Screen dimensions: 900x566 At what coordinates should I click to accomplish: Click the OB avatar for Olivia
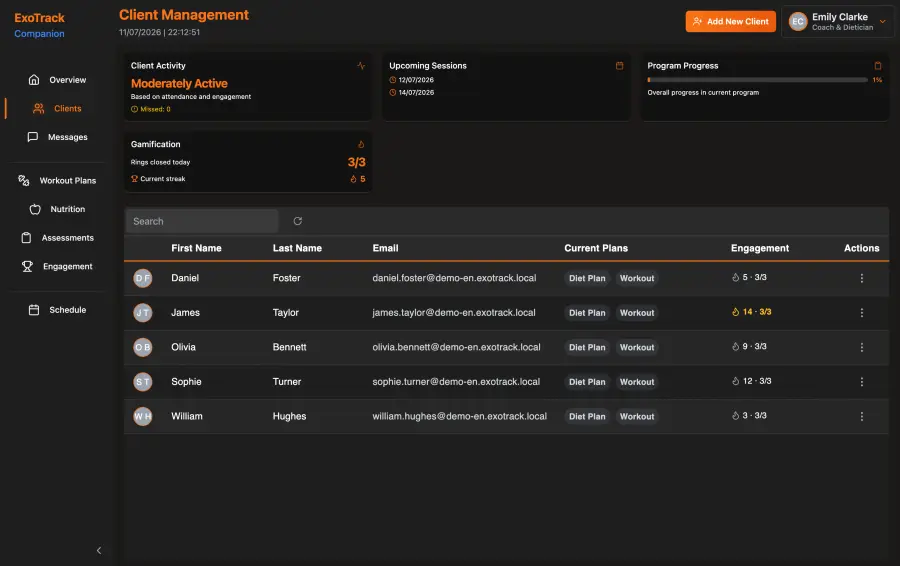pyautogui.click(x=143, y=347)
